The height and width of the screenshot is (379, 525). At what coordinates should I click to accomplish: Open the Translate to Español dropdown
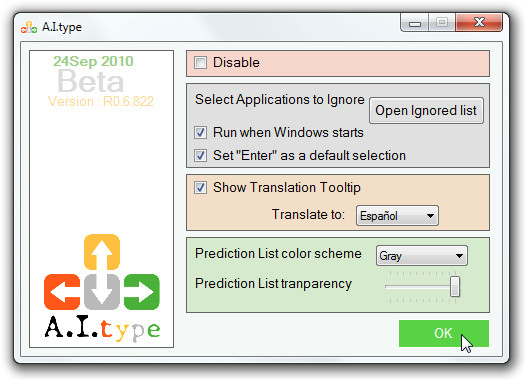[x=397, y=216]
